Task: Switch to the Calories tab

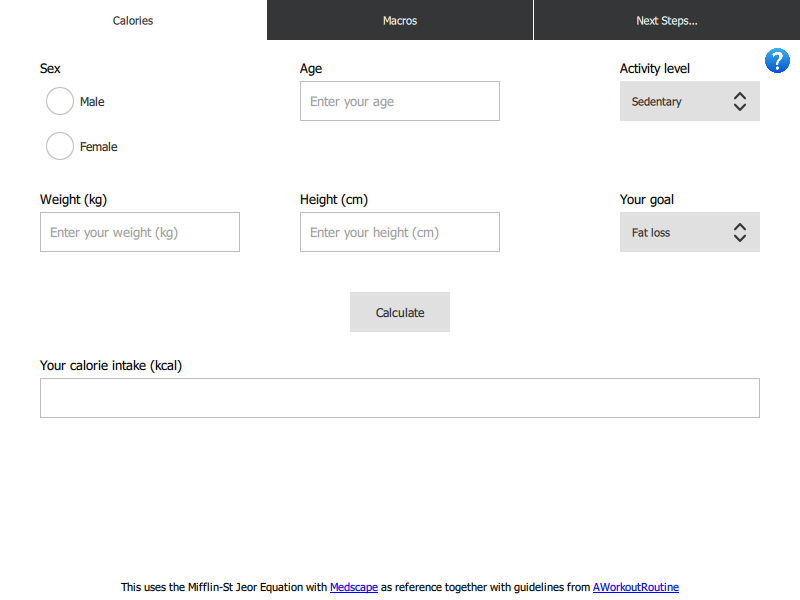Action: [133, 20]
